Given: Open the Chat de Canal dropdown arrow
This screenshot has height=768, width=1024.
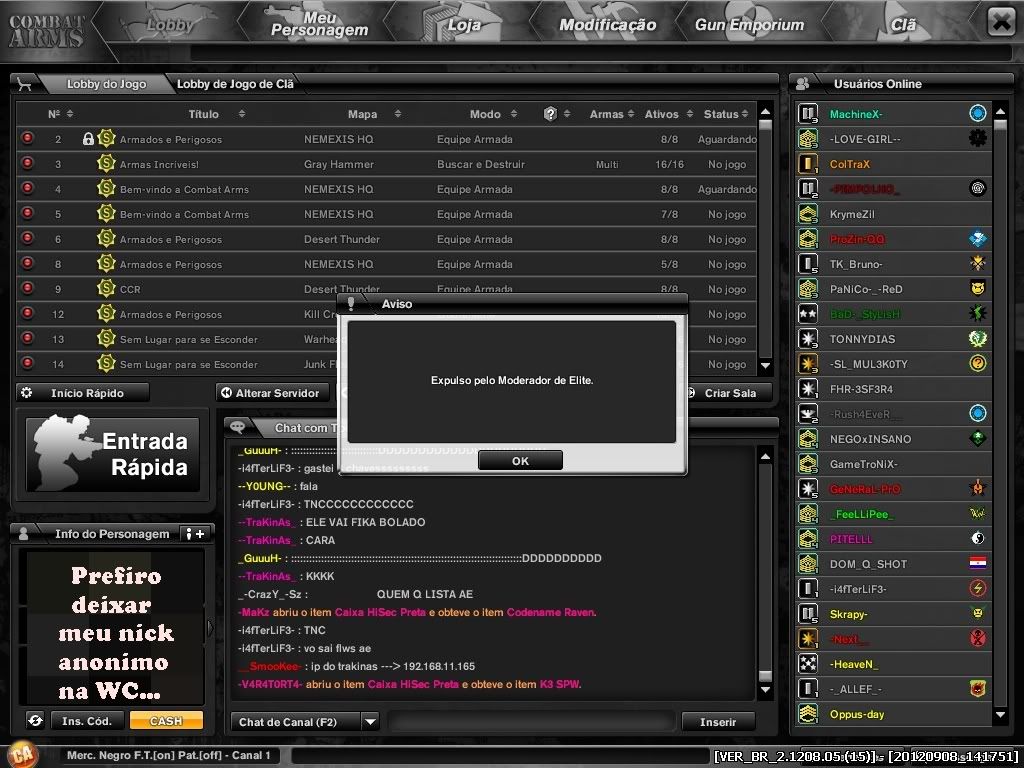Looking at the screenshot, I should click(x=370, y=721).
